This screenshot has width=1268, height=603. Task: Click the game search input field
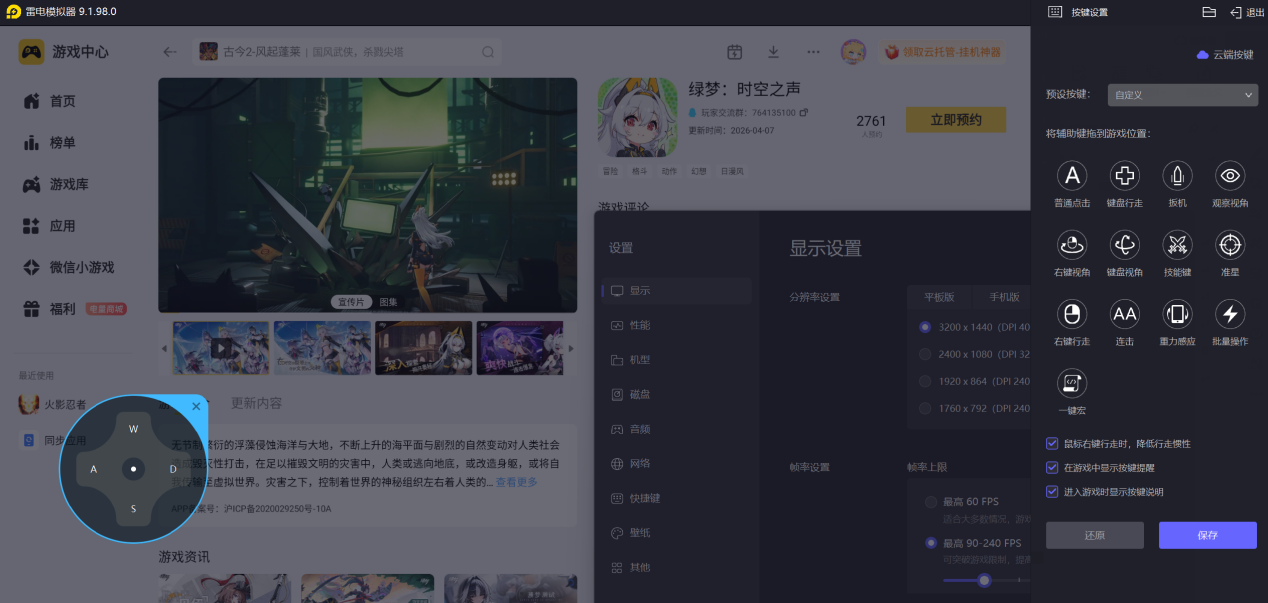coord(346,52)
